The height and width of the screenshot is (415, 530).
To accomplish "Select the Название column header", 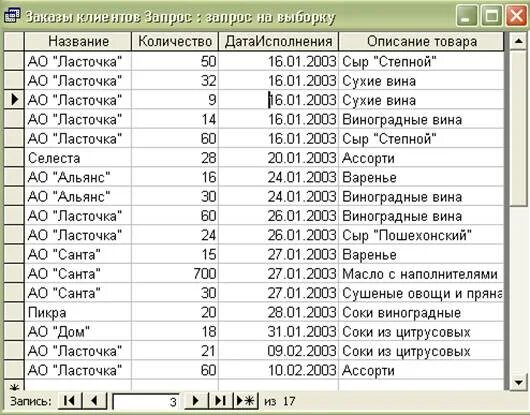I will pyautogui.click(x=78, y=42).
